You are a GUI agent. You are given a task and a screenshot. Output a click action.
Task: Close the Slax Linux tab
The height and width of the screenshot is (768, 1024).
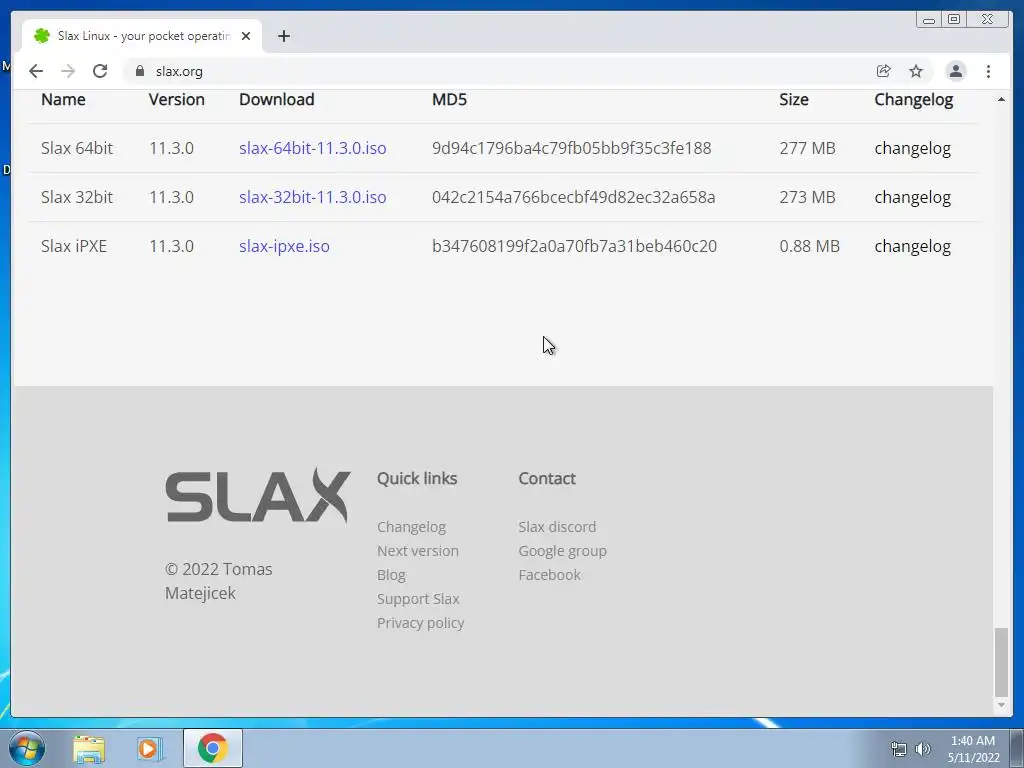coord(246,36)
